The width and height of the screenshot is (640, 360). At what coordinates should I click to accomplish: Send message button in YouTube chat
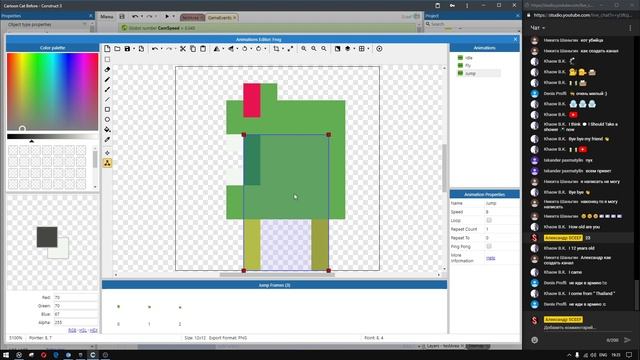pyautogui.click(x=627, y=340)
